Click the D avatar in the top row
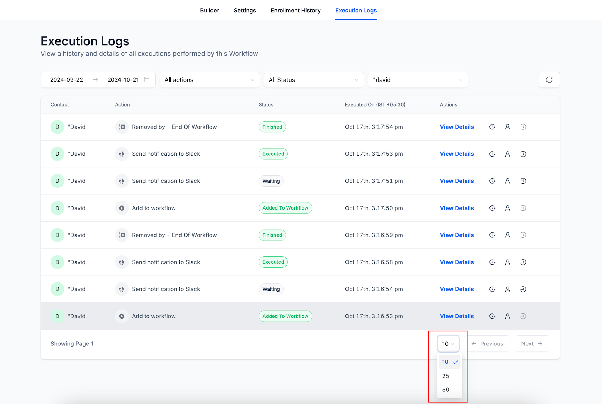 [x=57, y=127]
